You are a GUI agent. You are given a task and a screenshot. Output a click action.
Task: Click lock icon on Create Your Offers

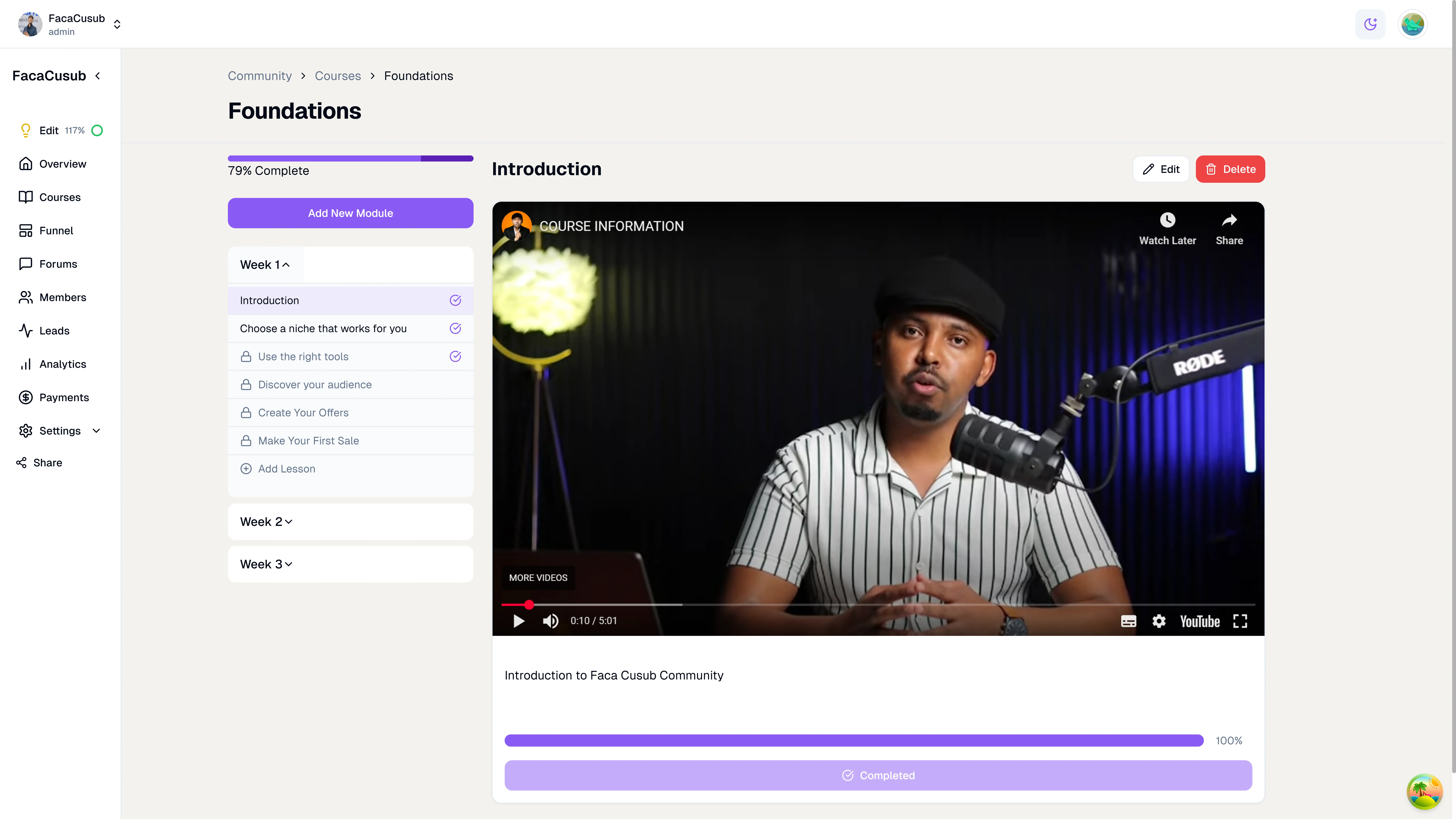click(246, 413)
